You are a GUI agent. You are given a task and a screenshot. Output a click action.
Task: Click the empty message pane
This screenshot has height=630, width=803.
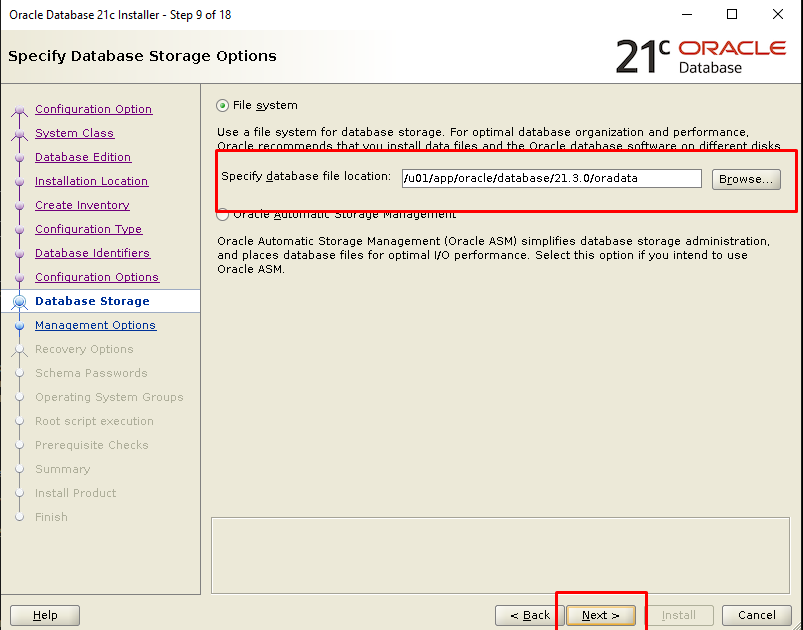tap(500, 555)
